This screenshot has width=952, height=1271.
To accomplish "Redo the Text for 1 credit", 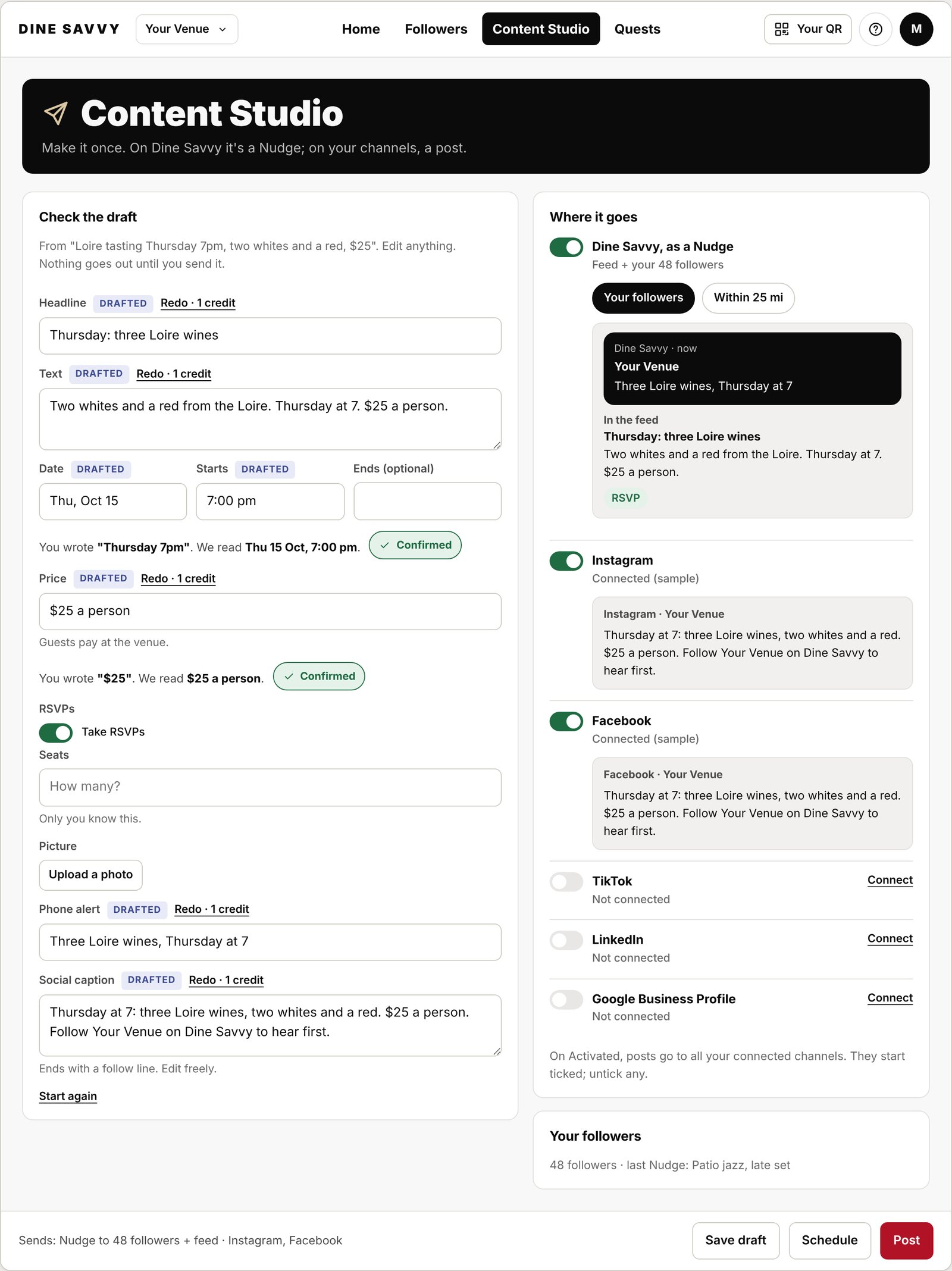I will [174, 374].
